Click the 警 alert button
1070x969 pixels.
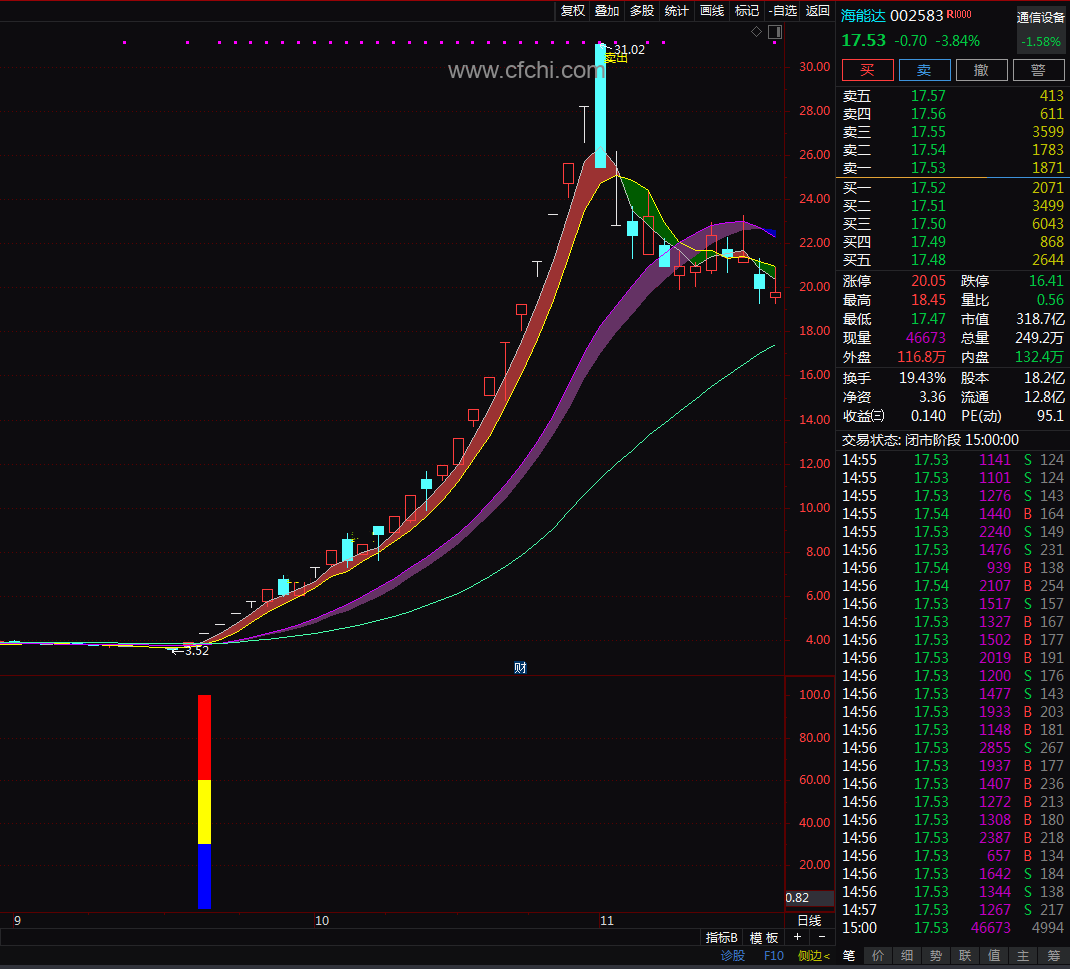[1039, 70]
